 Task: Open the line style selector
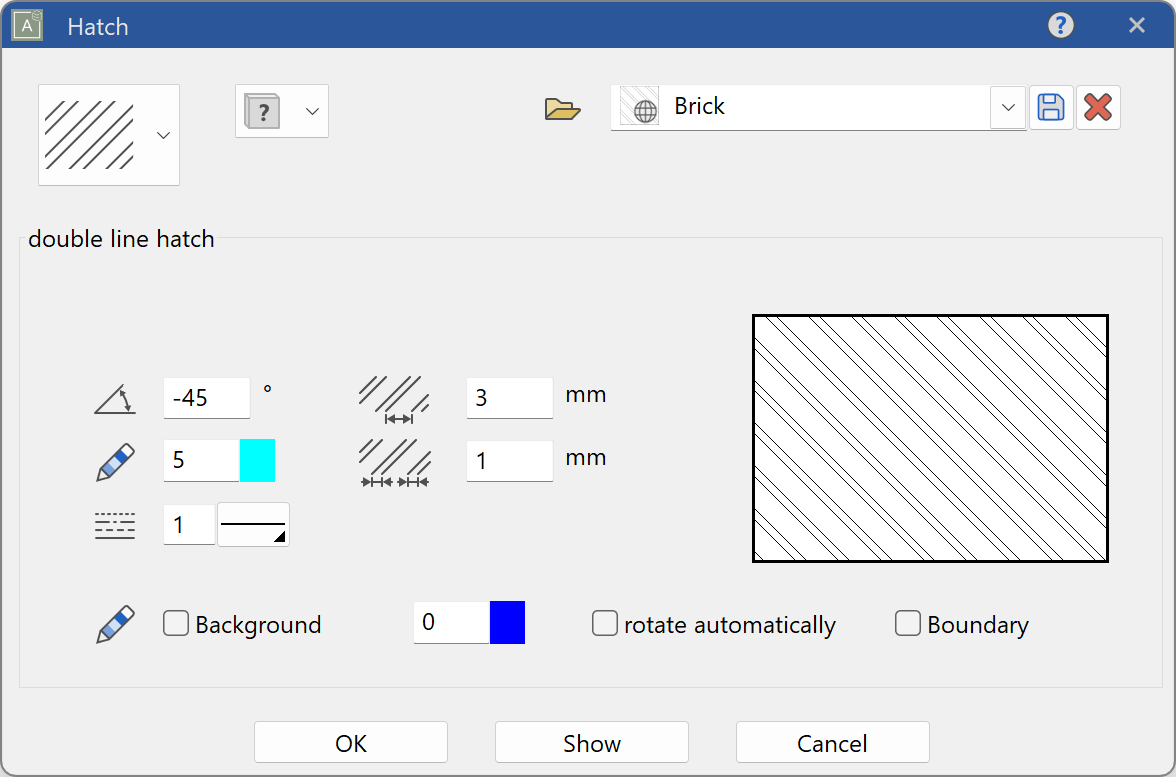pyautogui.click(x=254, y=525)
